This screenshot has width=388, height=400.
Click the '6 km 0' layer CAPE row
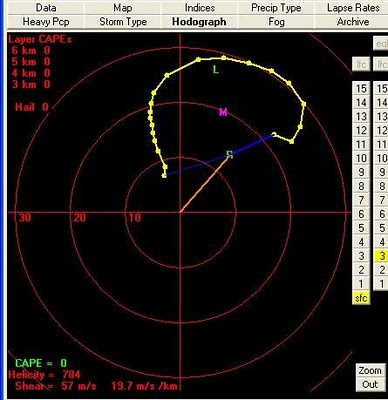pos(31,51)
